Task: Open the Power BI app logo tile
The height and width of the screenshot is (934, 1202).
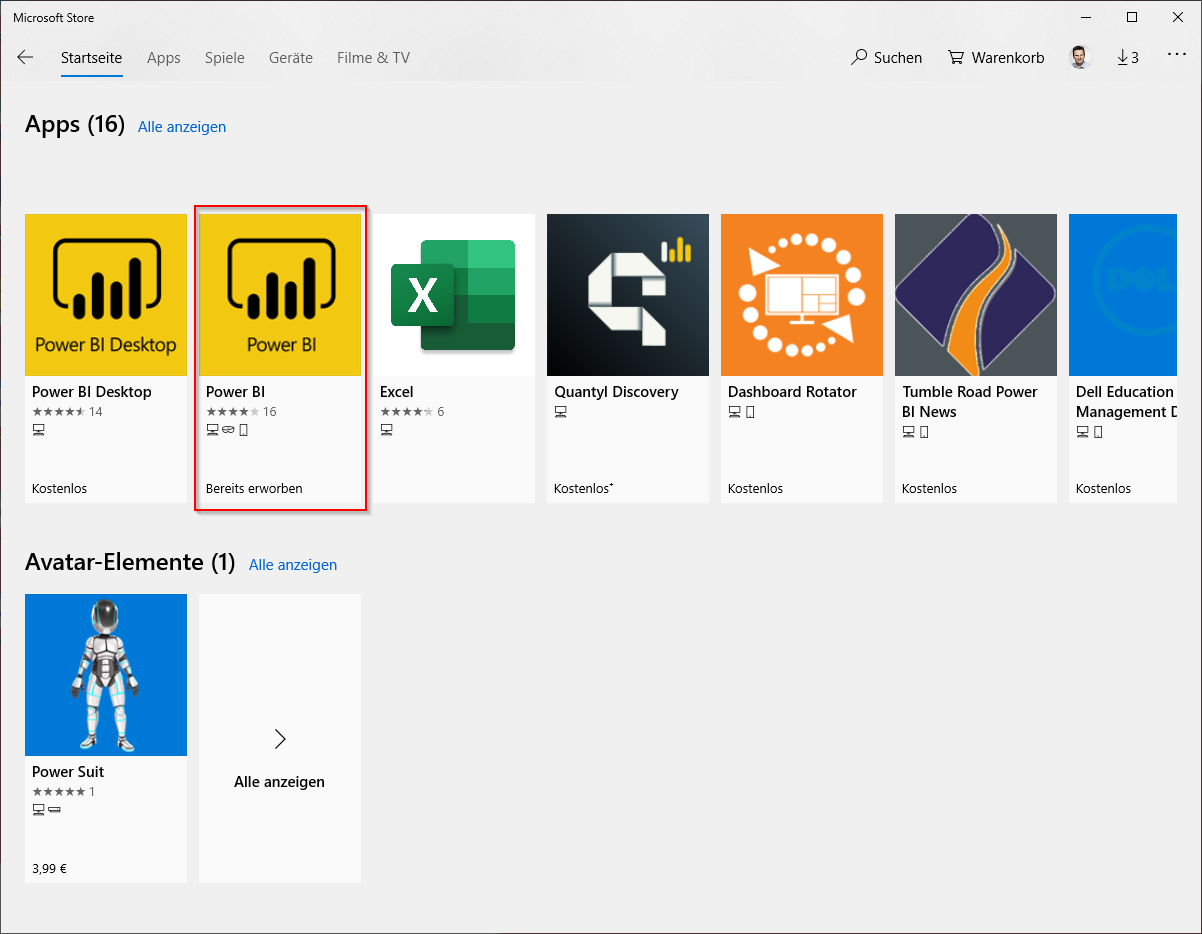Action: click(x=280, y=295)
